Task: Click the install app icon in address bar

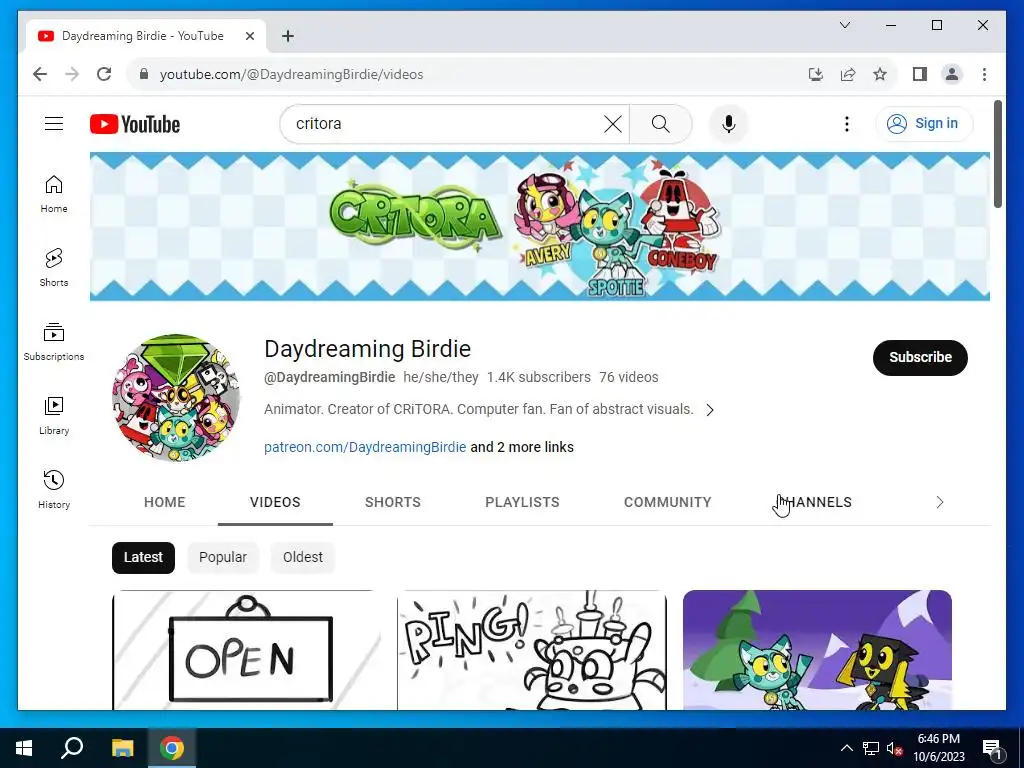Action: pos(816,74)
